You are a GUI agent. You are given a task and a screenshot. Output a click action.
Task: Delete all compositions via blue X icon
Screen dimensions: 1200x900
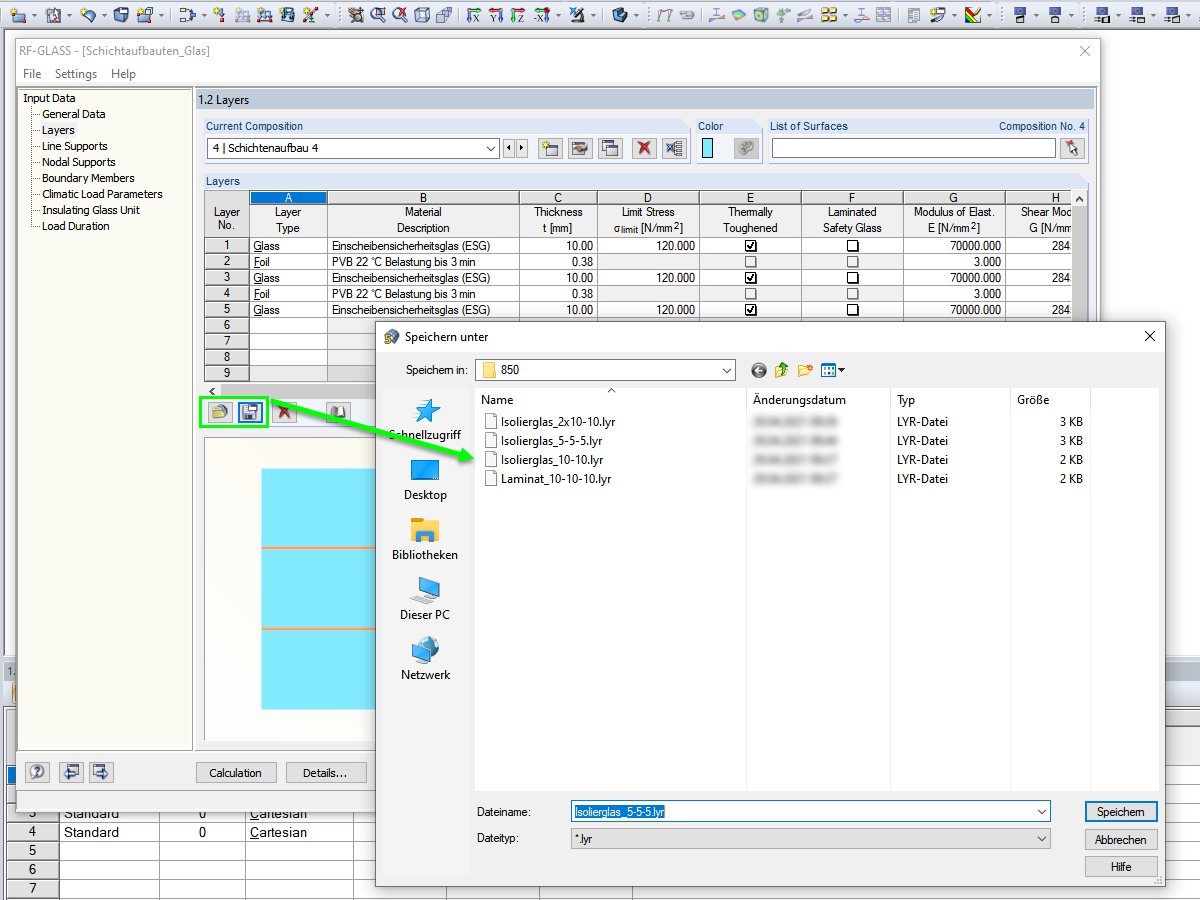(x=673, y=148)
